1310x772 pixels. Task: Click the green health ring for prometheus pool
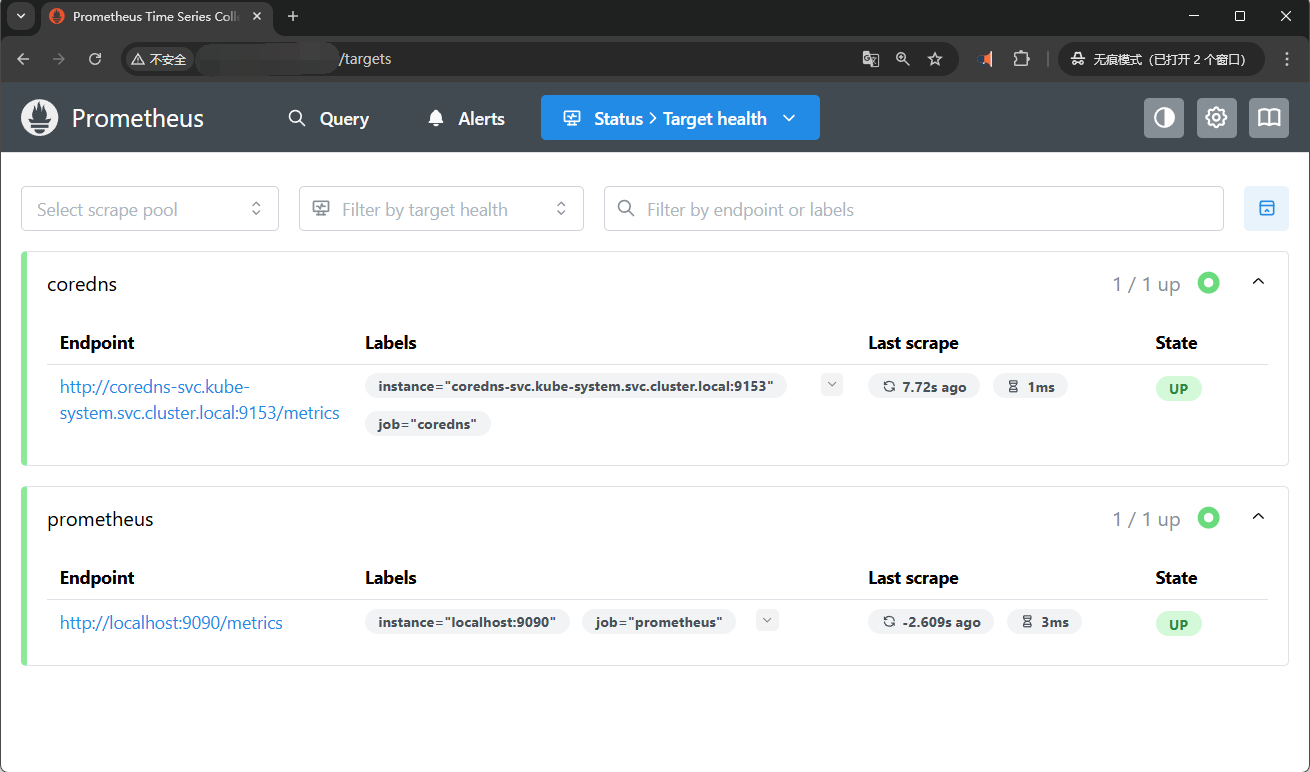point(1209,518)
